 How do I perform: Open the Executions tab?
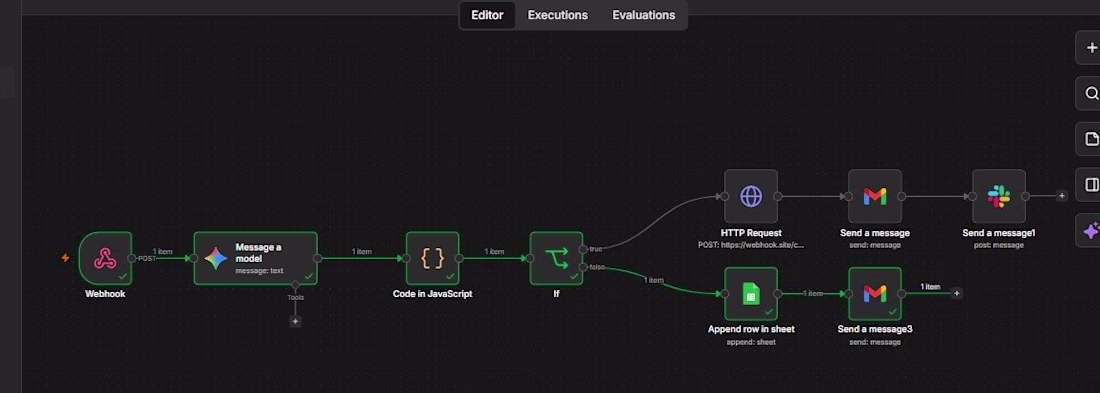pyautogui.click(x=558, y=15)
